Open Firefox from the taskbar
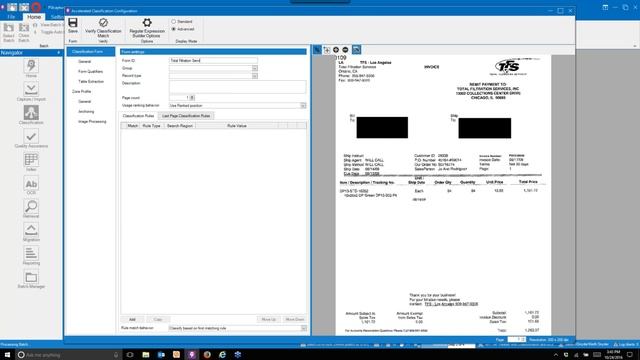This screenshot has height=360, width=640. point(207,355)
